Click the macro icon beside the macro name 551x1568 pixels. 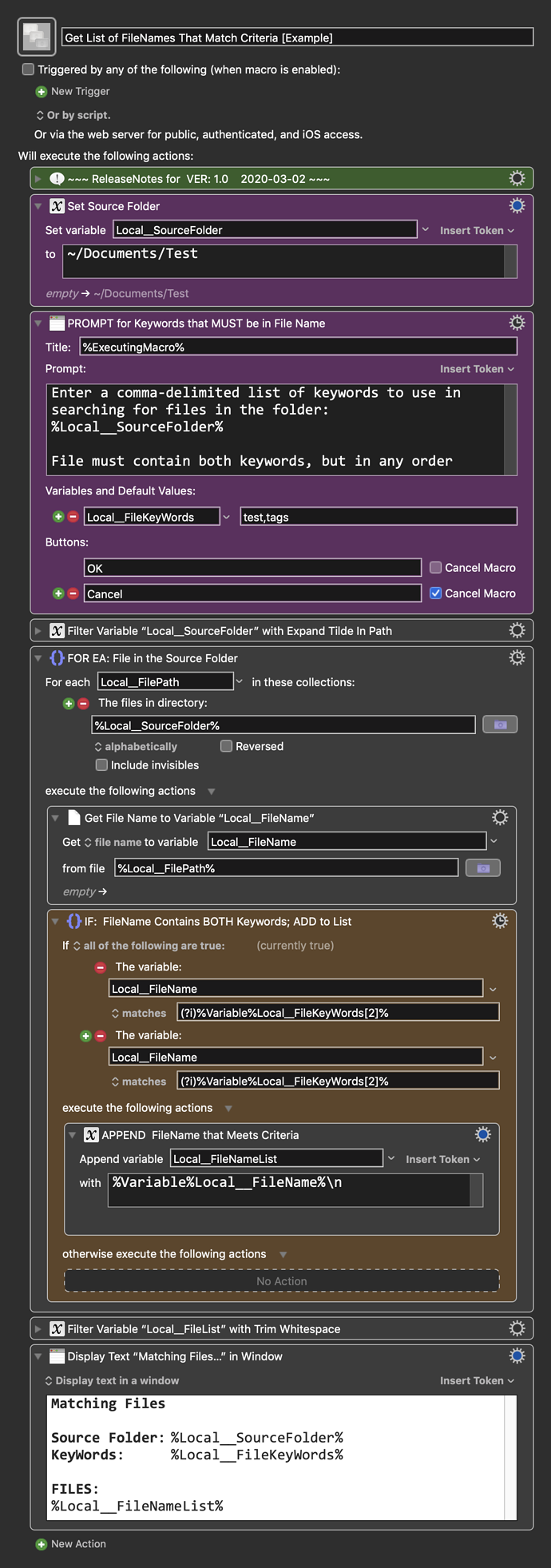pyautogui.click(x=37, y=37)
